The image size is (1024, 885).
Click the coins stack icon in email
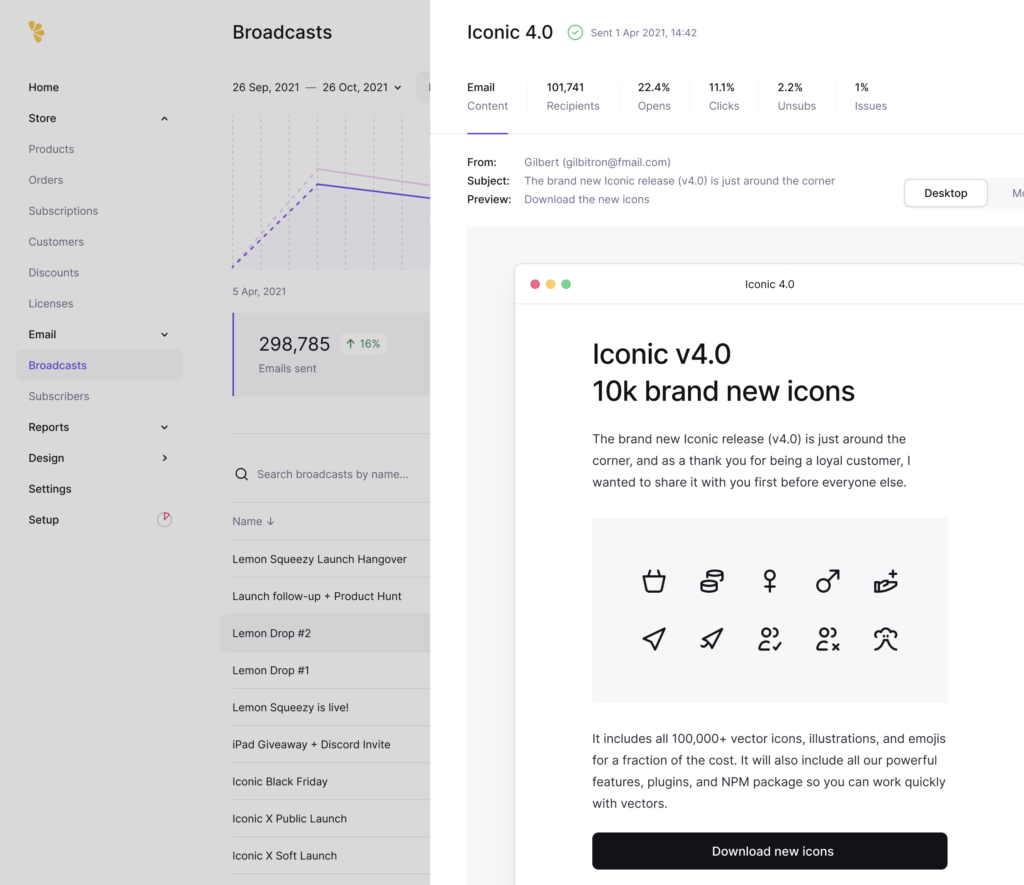pyautogui.click(x=712, y=581)
